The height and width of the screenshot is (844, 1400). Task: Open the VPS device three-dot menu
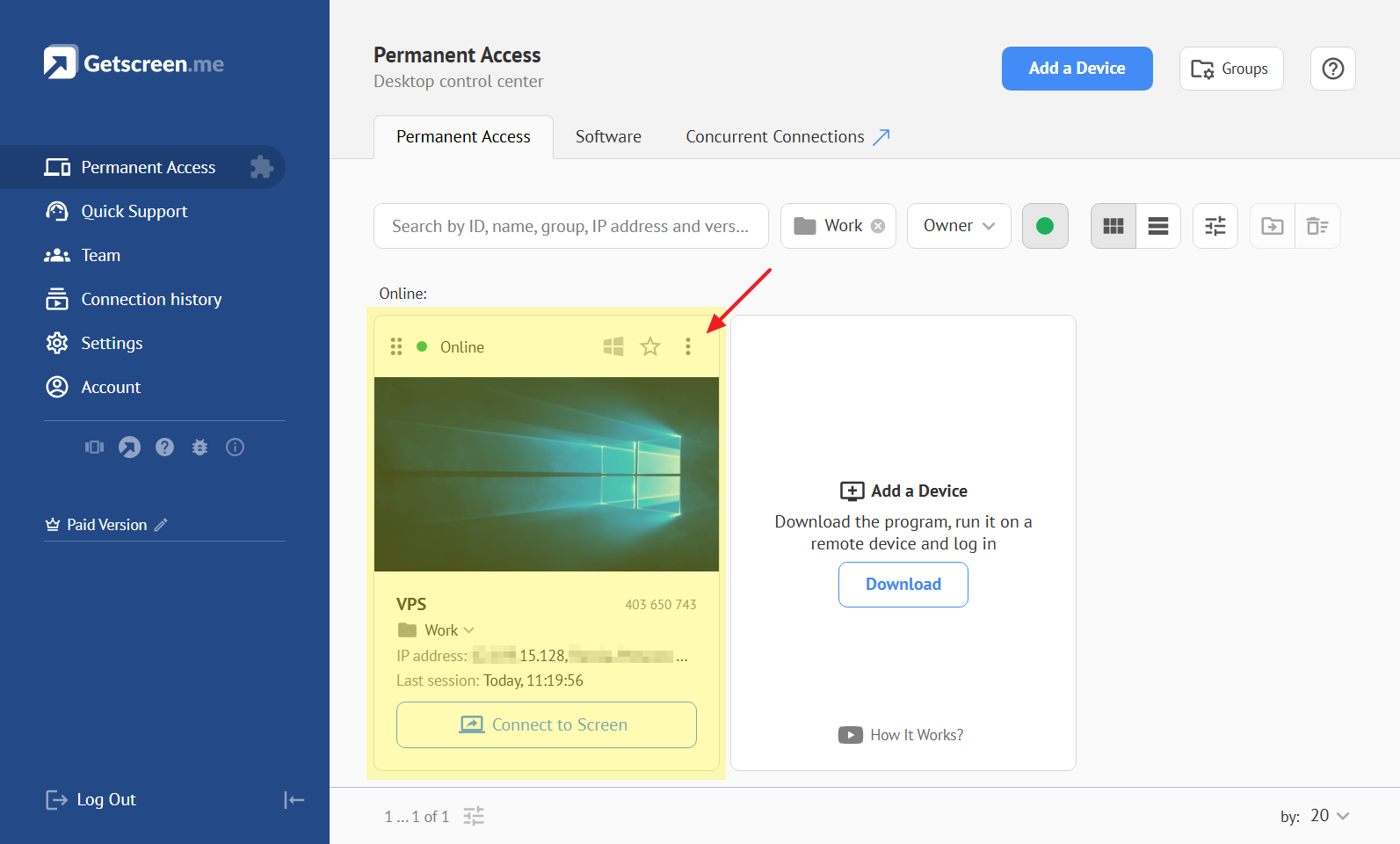(x=687, y=346)
